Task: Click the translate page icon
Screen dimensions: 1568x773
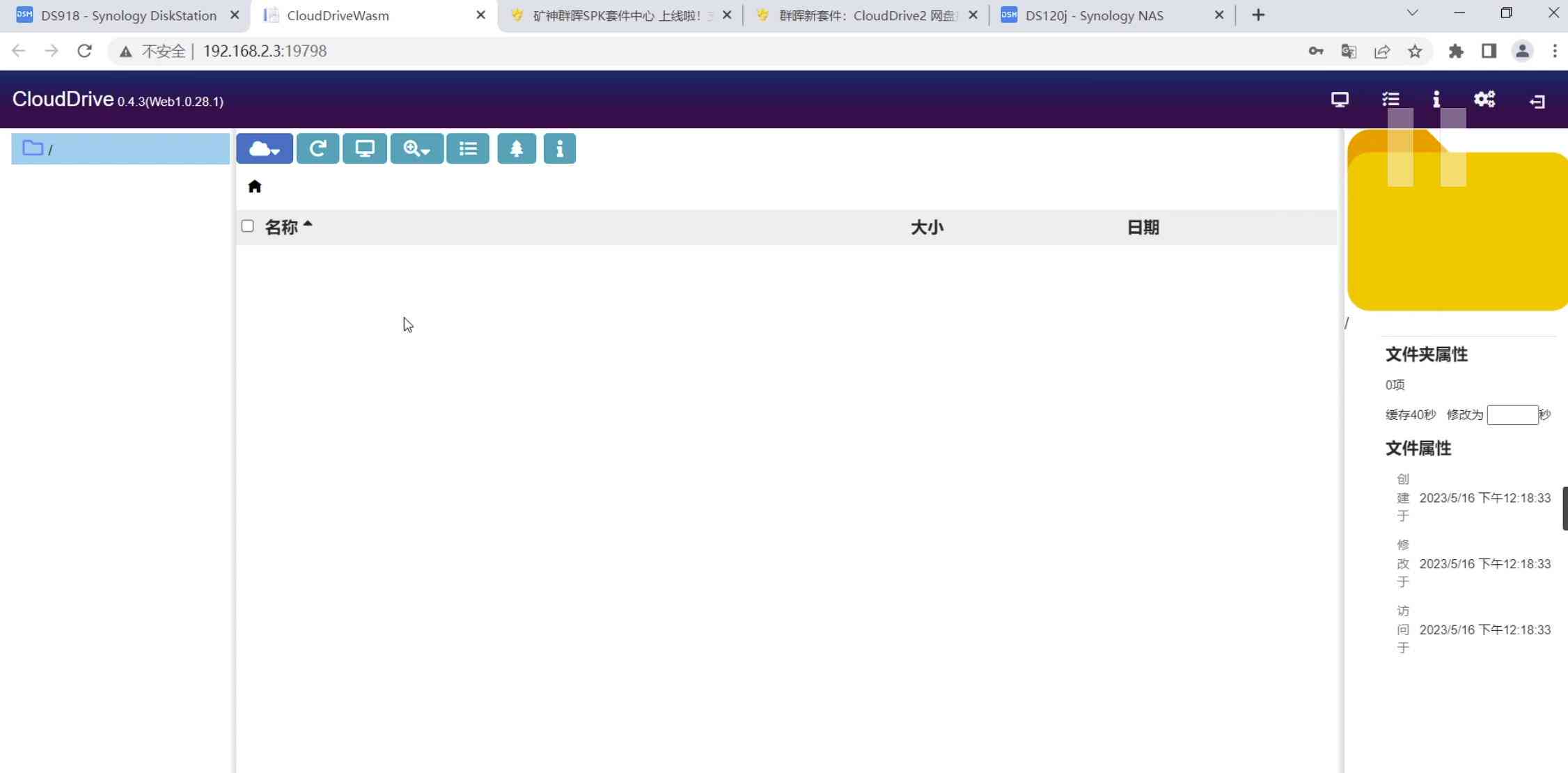Action: (x=1349, y=51)
